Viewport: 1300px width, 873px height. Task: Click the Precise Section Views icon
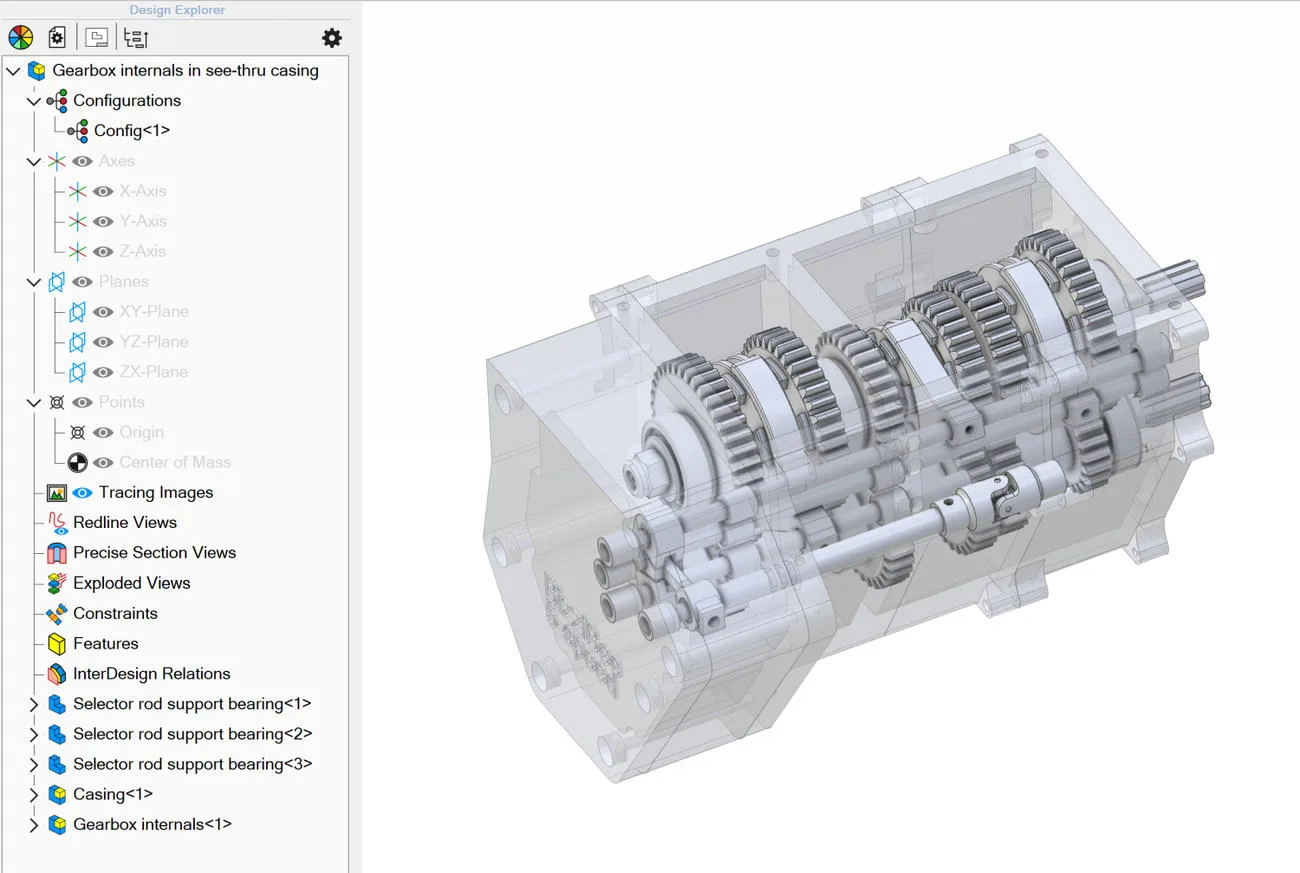pyautogui.click(x=57, y=553)
